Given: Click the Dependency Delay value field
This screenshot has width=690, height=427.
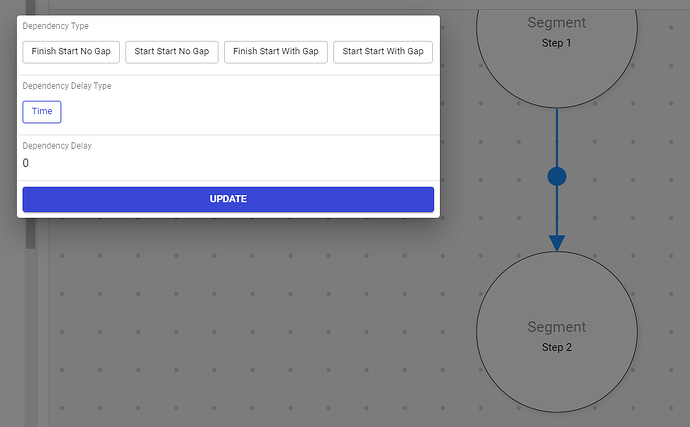Looking at the screenshot, I should [227, 163].
